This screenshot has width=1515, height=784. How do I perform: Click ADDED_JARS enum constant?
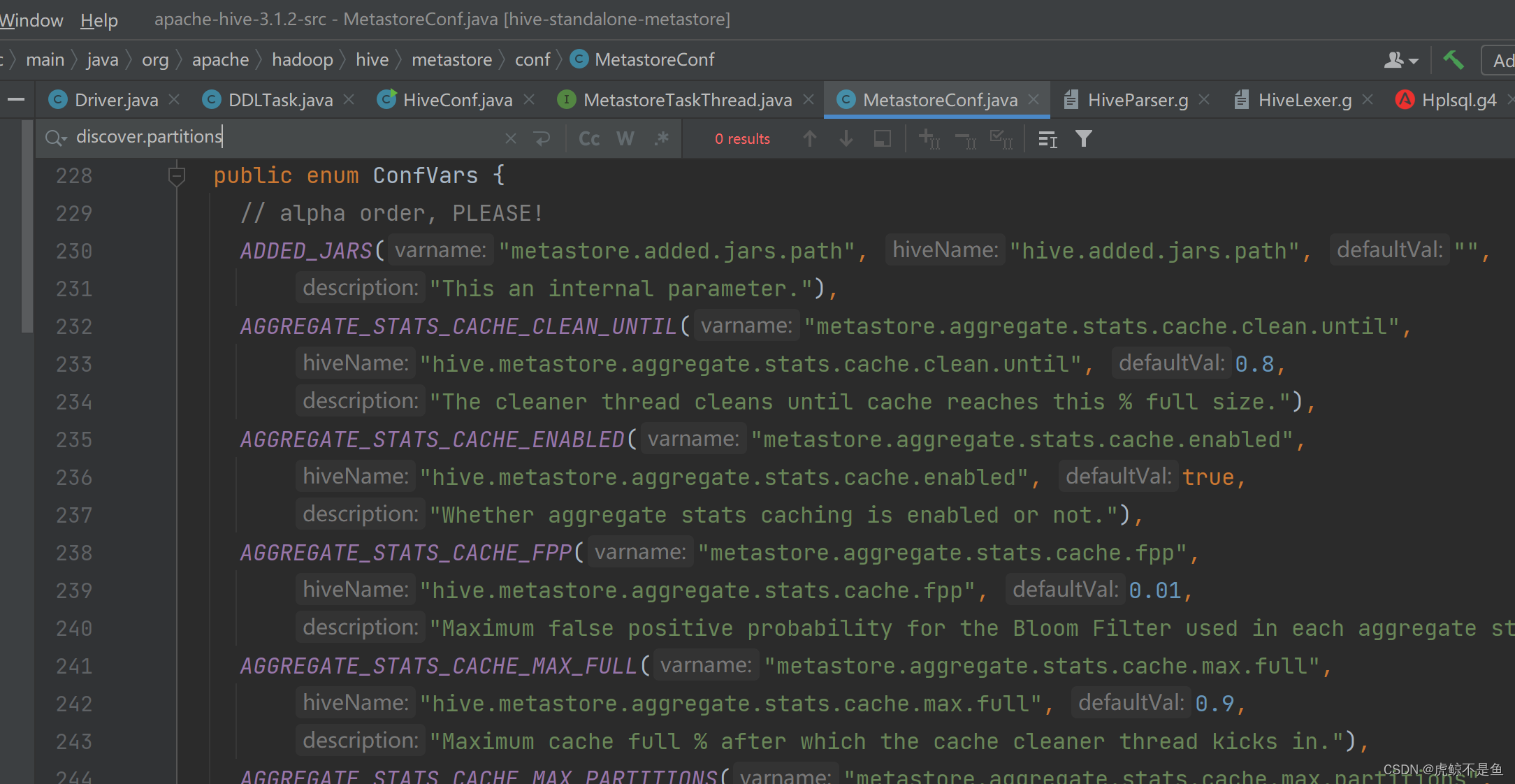pos(306,251)
